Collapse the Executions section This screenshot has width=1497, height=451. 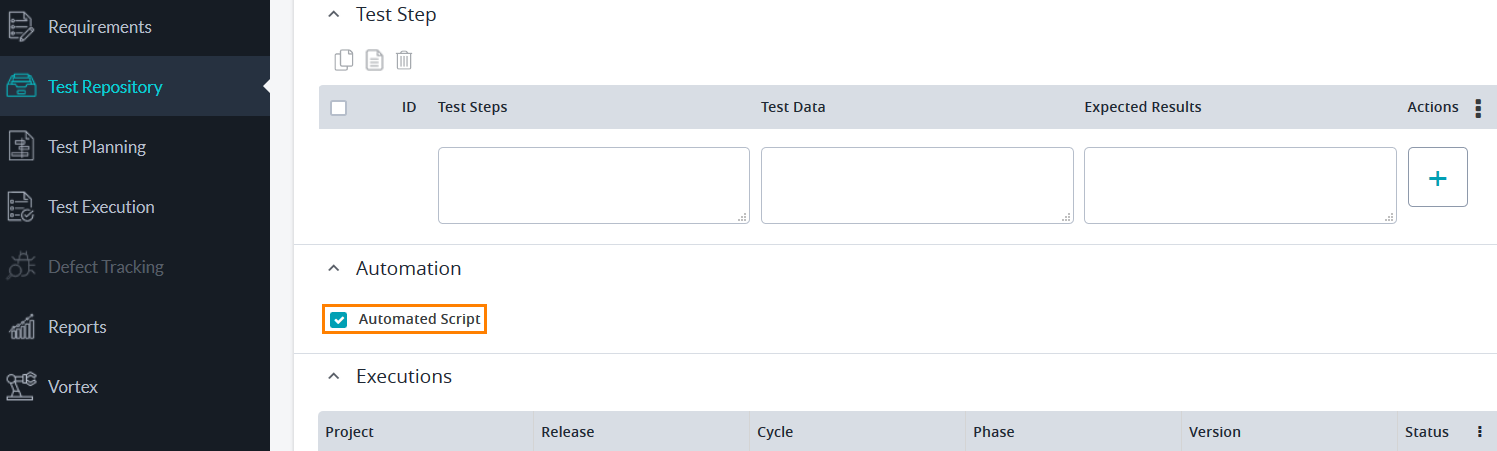tap(334, 377)
